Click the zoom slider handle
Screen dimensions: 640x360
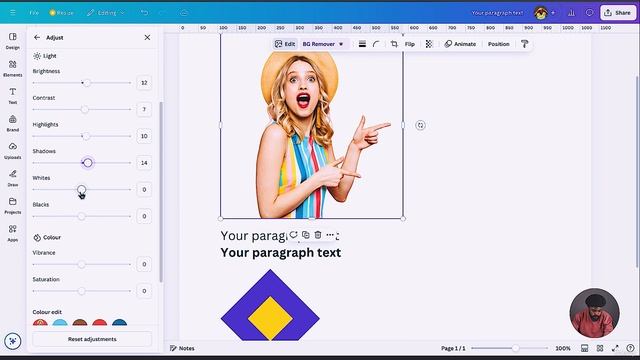pyautogui.click(x=516, y=348)
